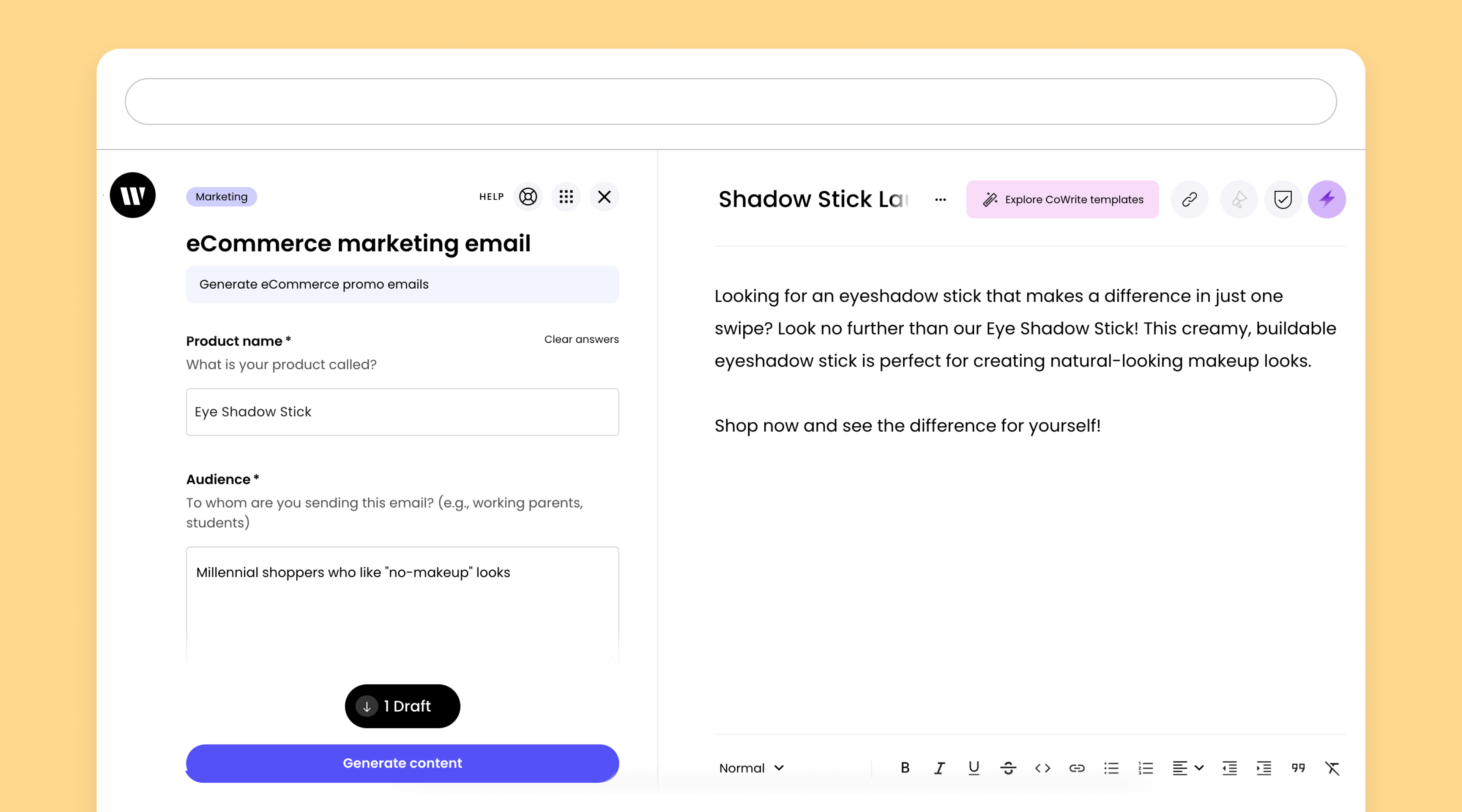Toggle bold formatting
This screenshot has width=1462, height=812.
905,768
